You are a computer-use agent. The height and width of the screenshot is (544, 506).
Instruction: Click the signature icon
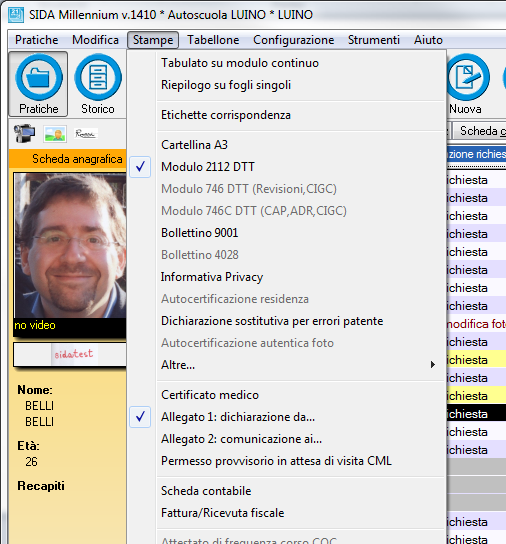[x=86, y=134]
